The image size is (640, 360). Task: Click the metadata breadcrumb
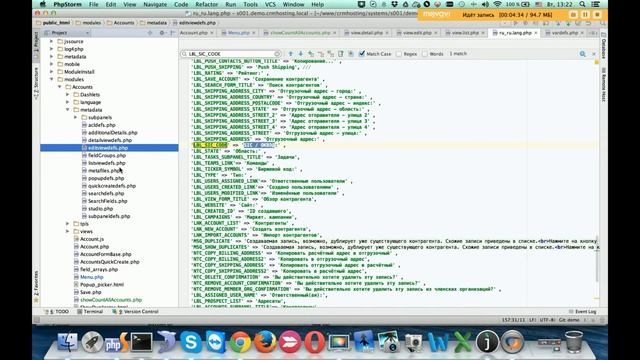click(153, 23)
